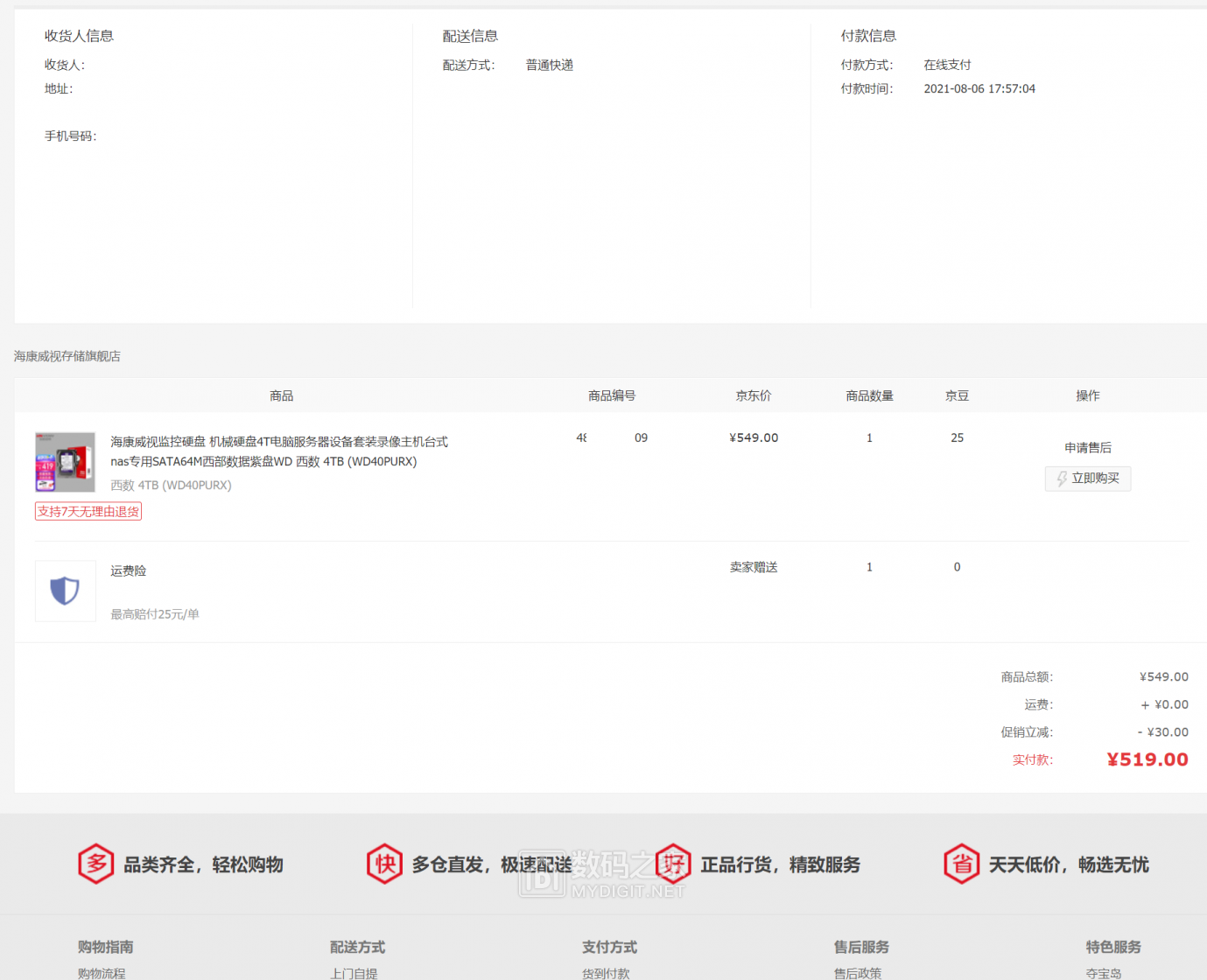Click the 收货人信息 section heading
1207x980 pixels.
(80, 36)
